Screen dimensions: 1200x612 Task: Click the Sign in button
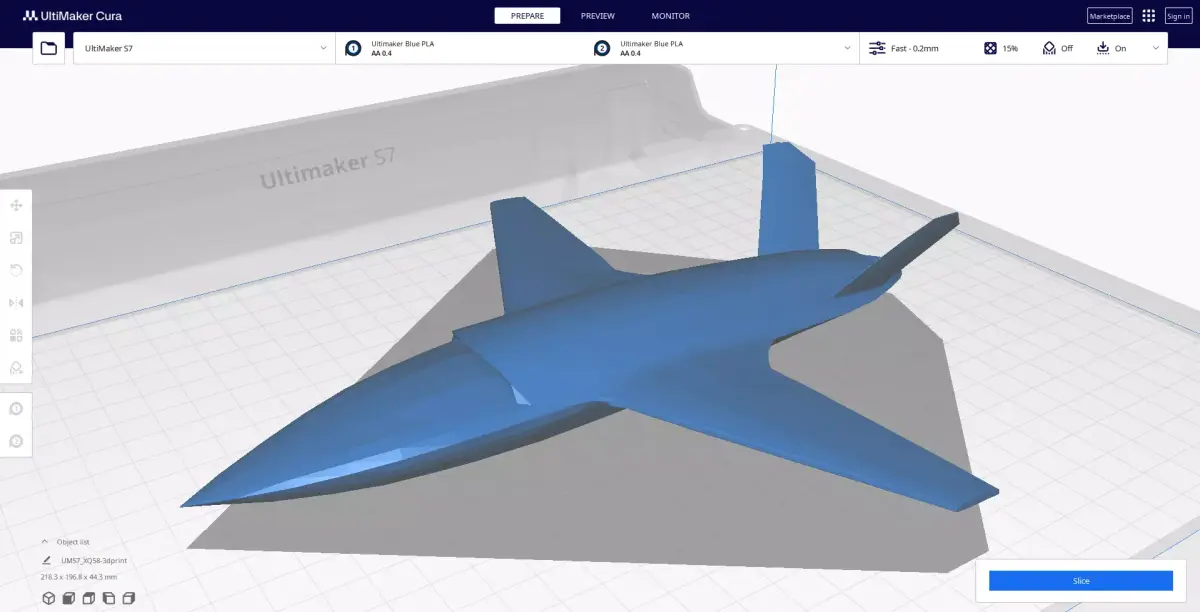(x=1178, y=16)
